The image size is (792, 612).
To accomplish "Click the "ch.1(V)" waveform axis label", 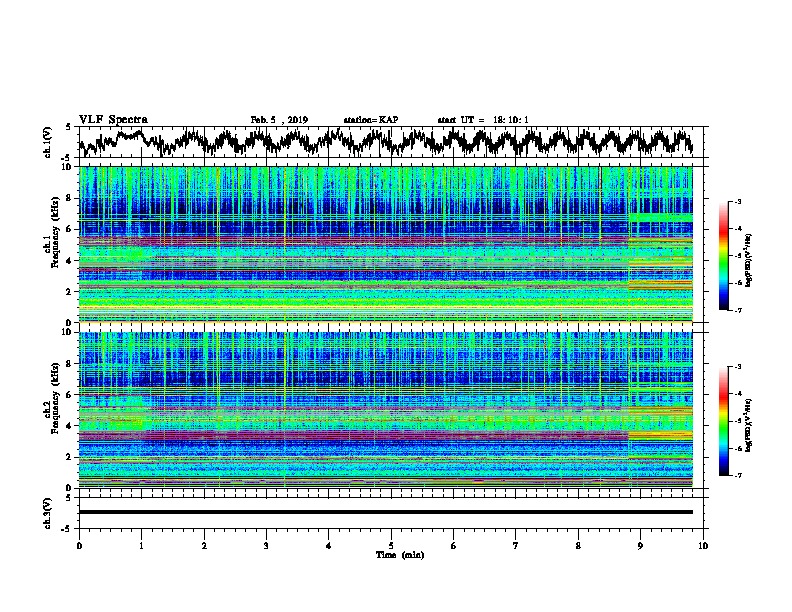I will tap(48, 142).
